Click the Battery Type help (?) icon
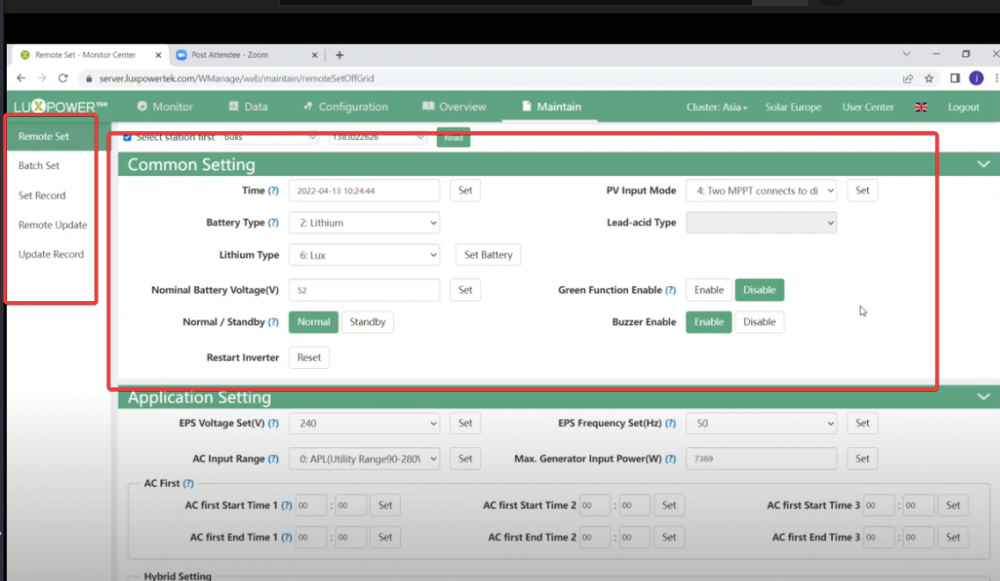Image resolution: width=1000 pixels, height=581 pixels. (273, 223)
